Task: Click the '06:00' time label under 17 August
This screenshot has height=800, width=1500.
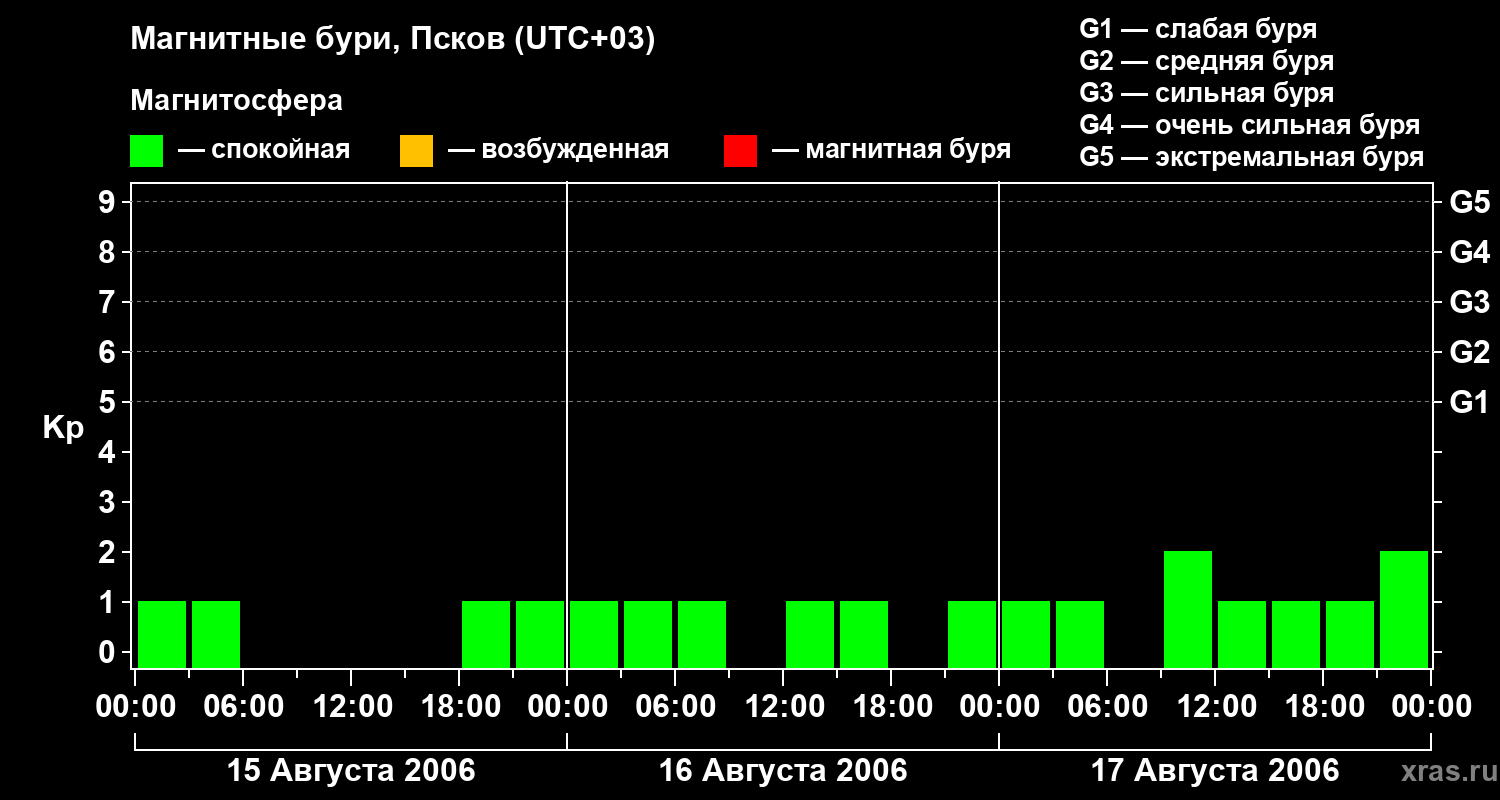Action: pyautogui.click(x=1107, y=707)
